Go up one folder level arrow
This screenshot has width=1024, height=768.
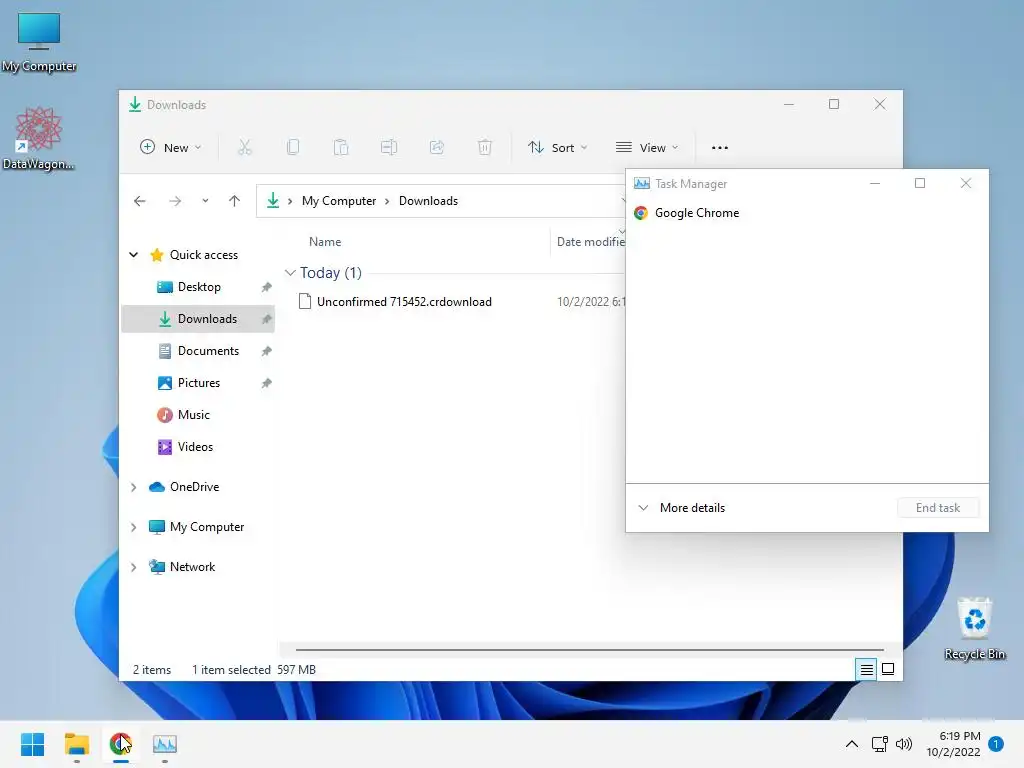[234, 201]
